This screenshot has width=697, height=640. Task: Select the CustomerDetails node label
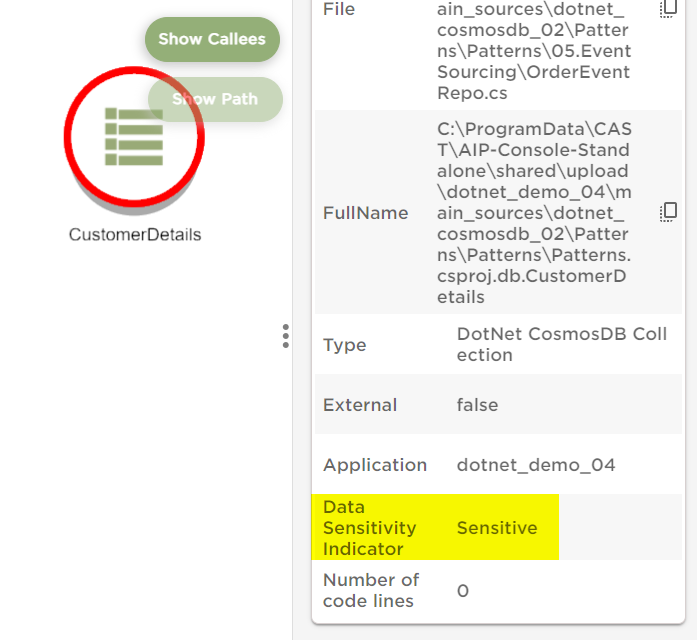click(x=135, y=235)
